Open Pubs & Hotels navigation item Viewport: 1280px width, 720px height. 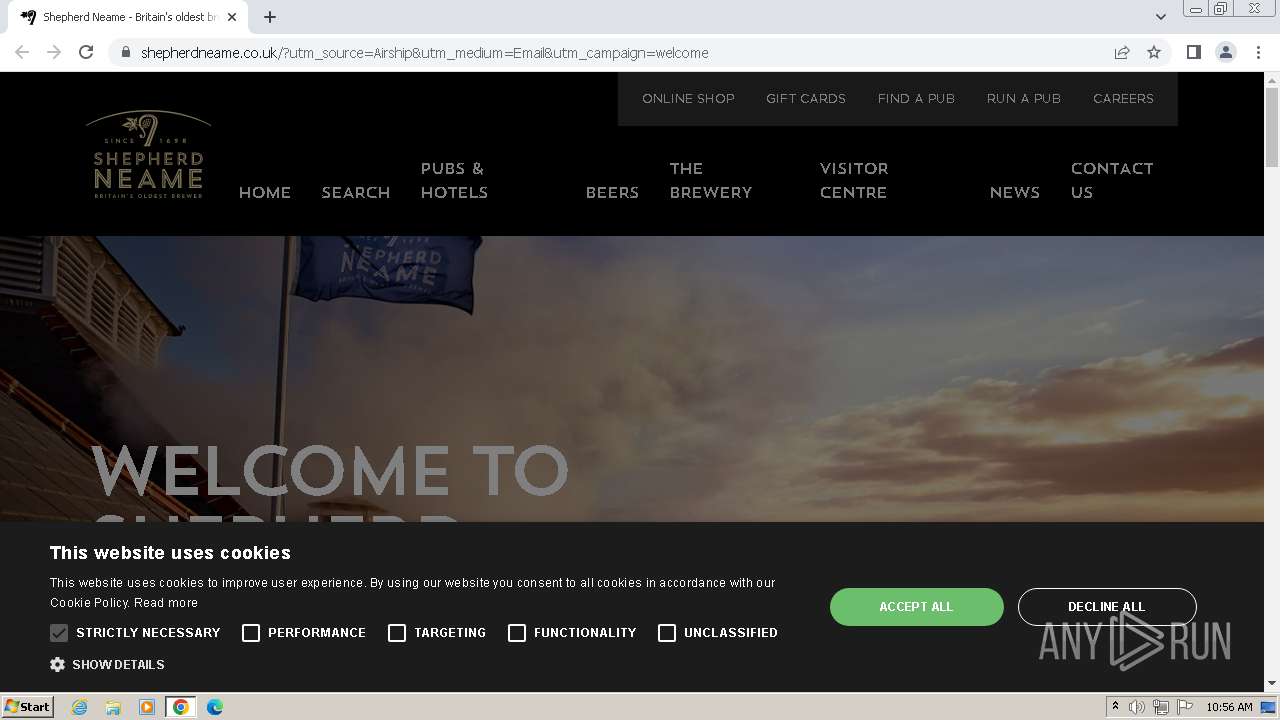[x=454, y=180]
